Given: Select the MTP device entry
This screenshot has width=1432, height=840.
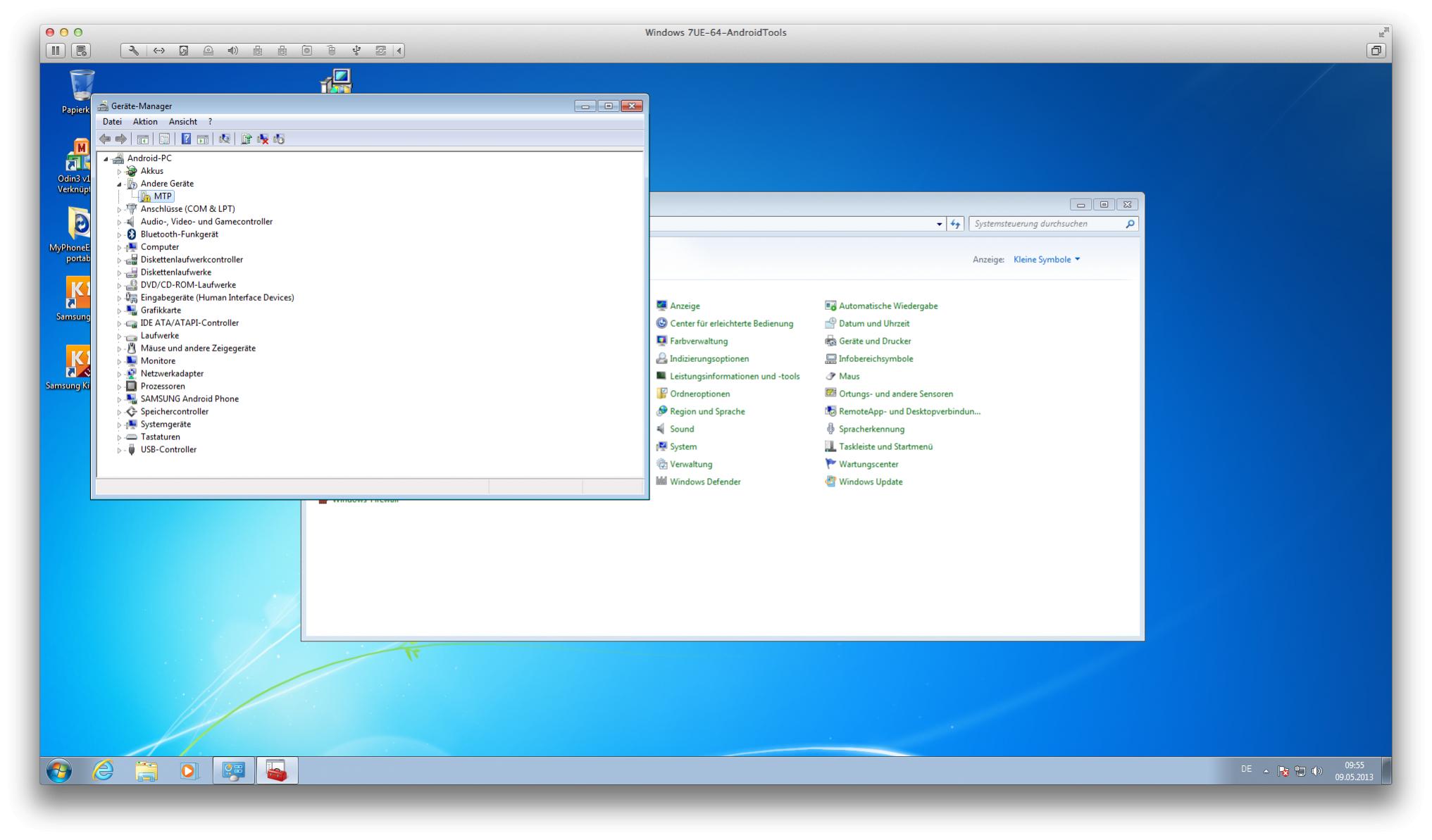Looking at the screenshot, I should point(163,196).
